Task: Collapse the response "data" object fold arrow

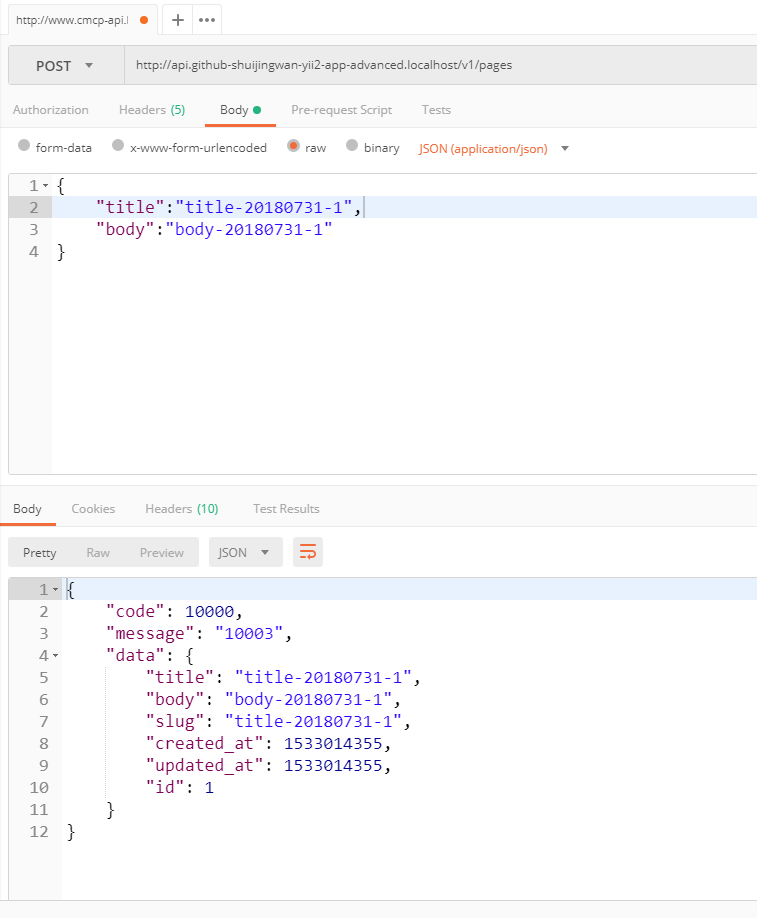Action: pyautogui.click(x=54, y=656)
